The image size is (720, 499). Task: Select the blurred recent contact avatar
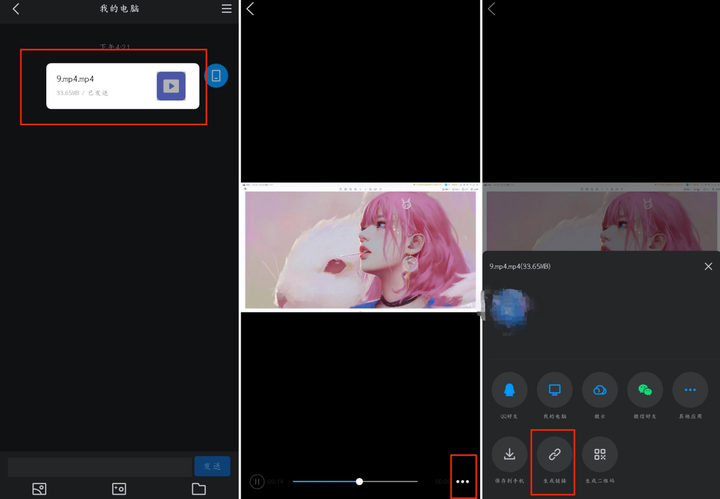[510, 308]
